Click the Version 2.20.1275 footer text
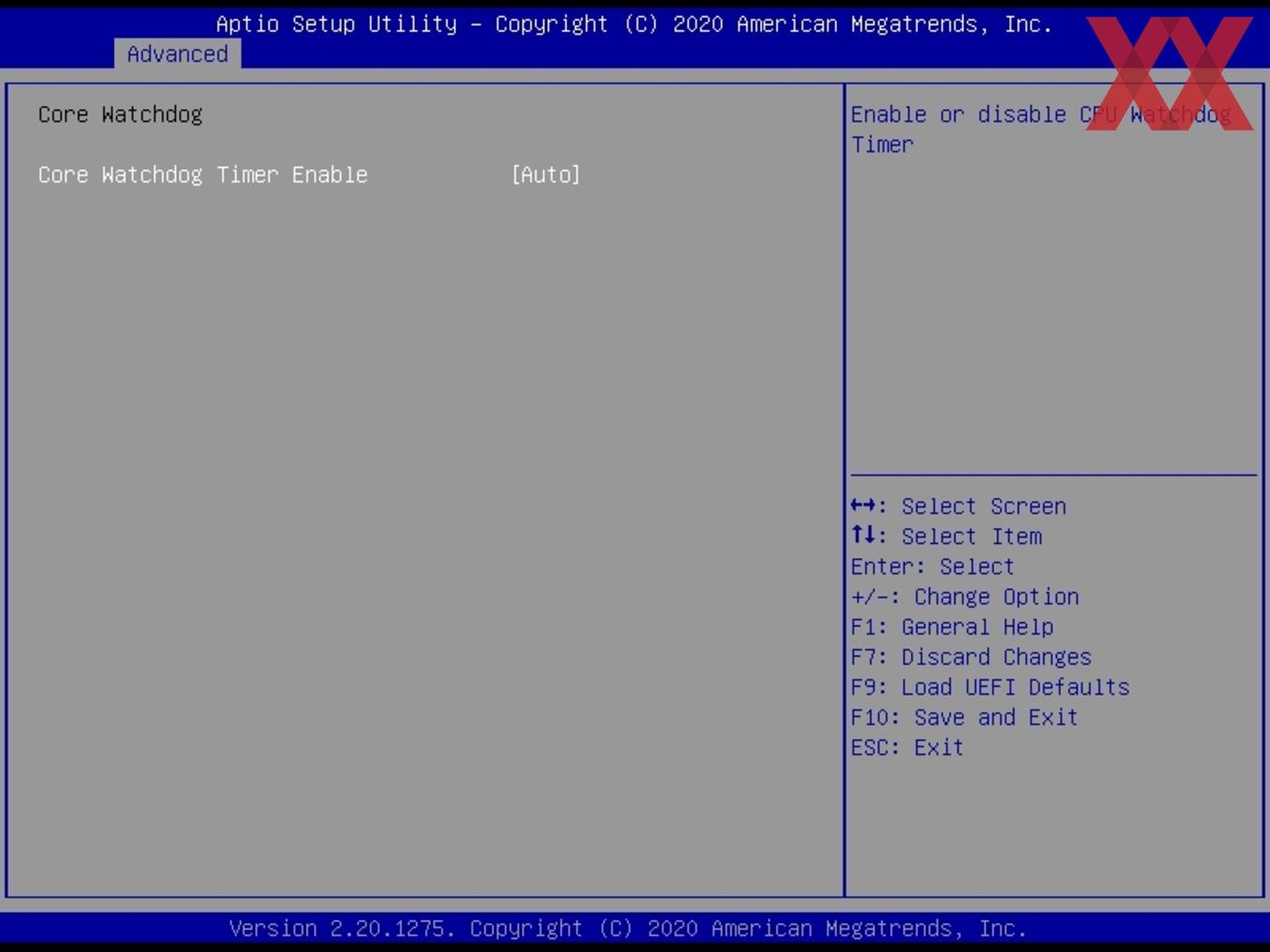Viewport: 1270px width, 952px height. click(628, 929)
